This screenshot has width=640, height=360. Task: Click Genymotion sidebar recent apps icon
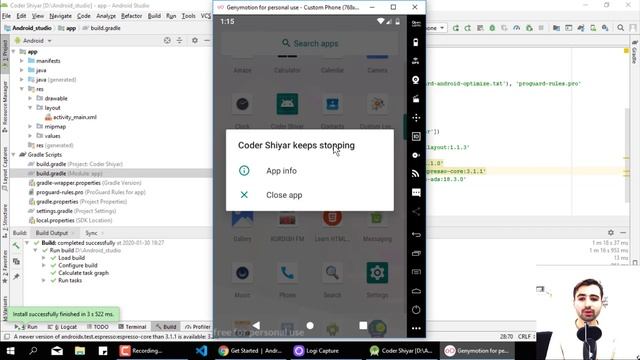coord(416,253)
